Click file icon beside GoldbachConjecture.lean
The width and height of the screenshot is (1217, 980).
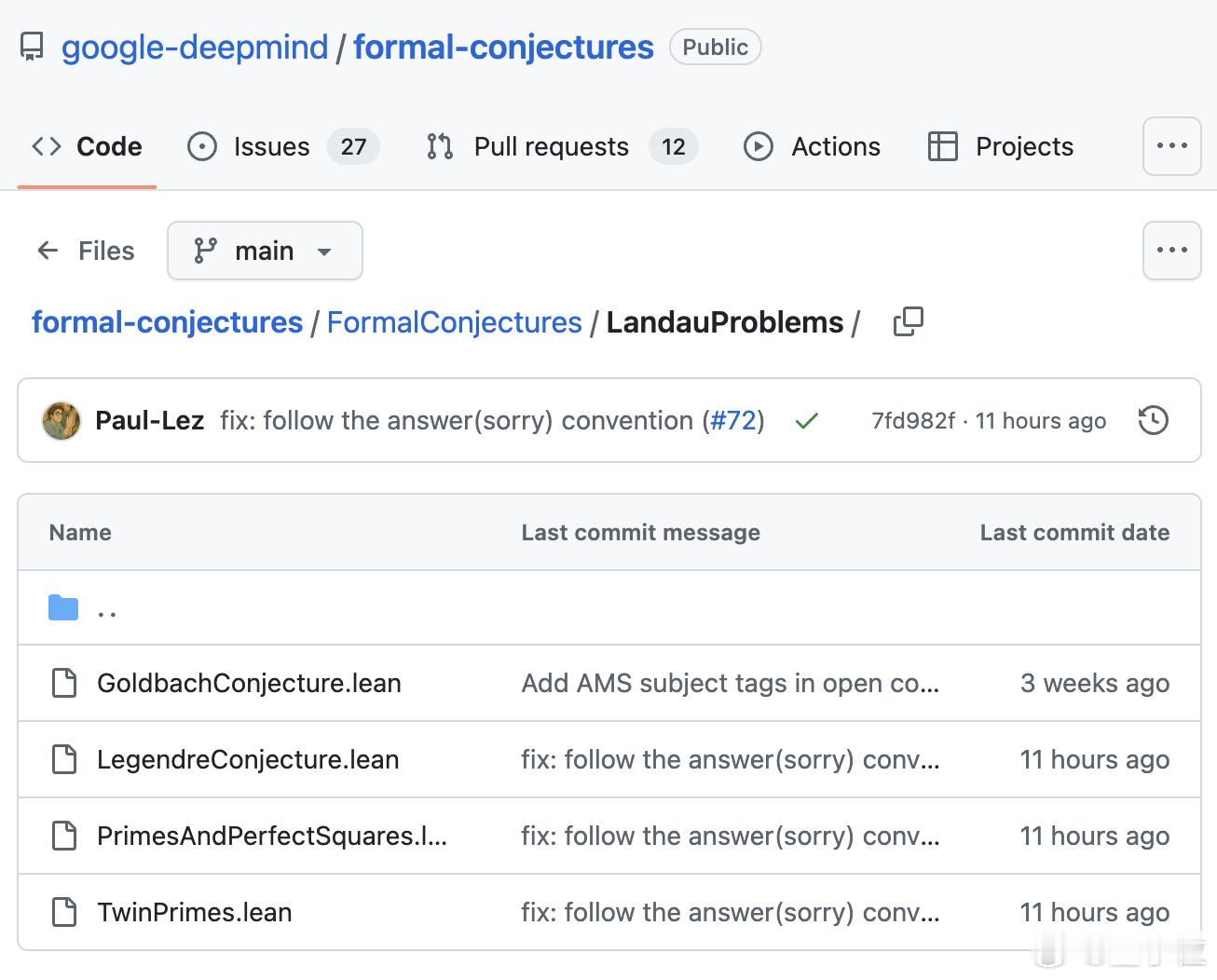(64, 683)
